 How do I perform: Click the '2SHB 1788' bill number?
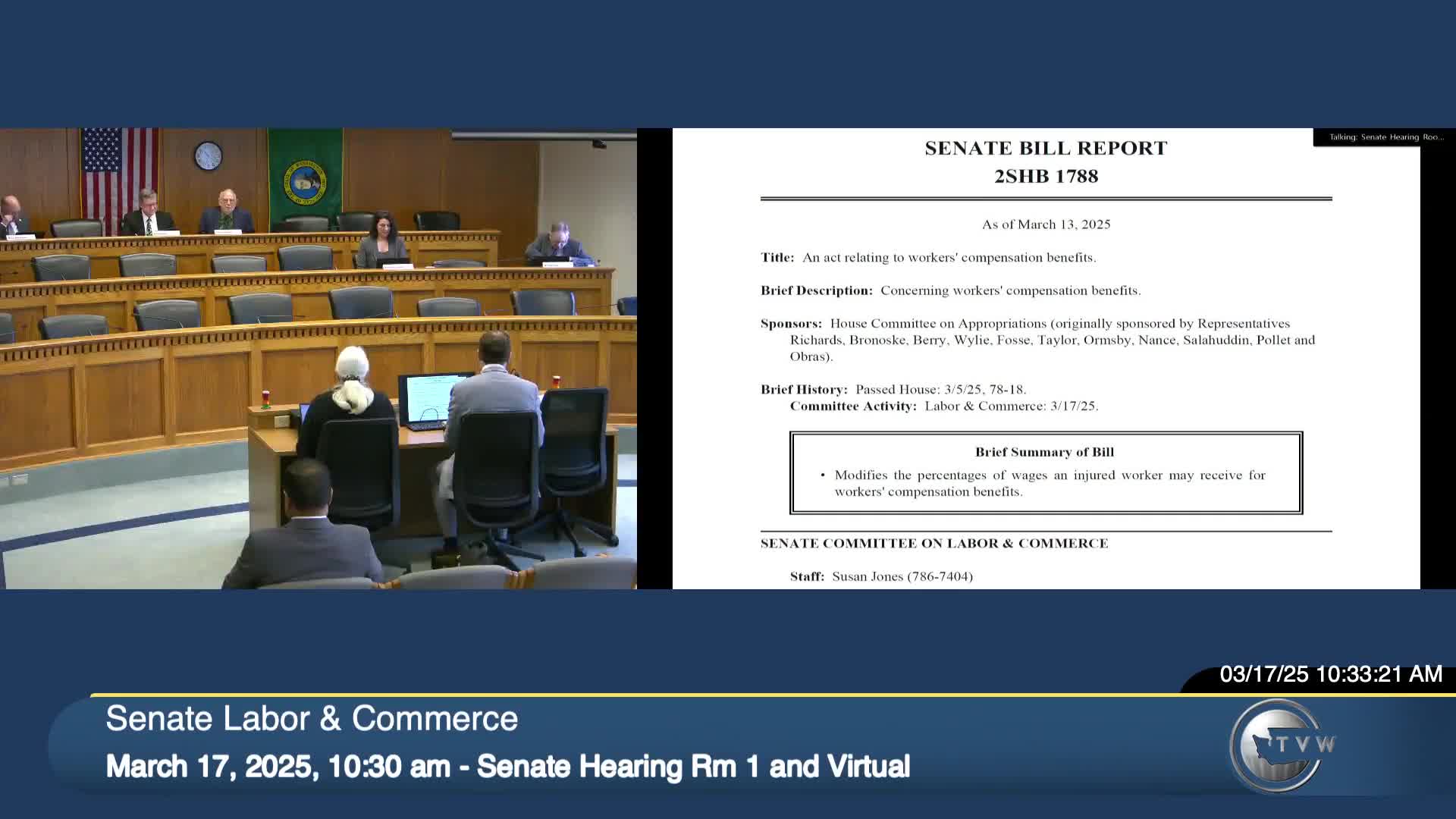(x=1046, y=177)
